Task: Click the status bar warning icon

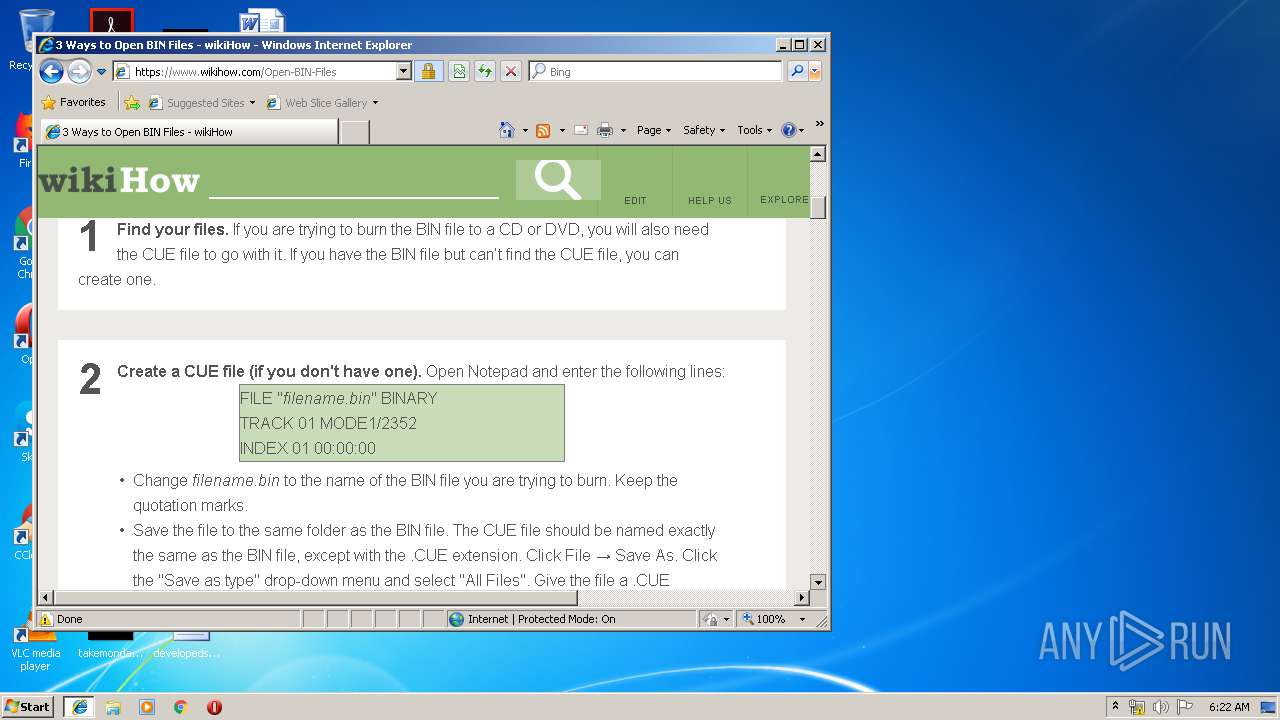Action: (x=45, y=619)
